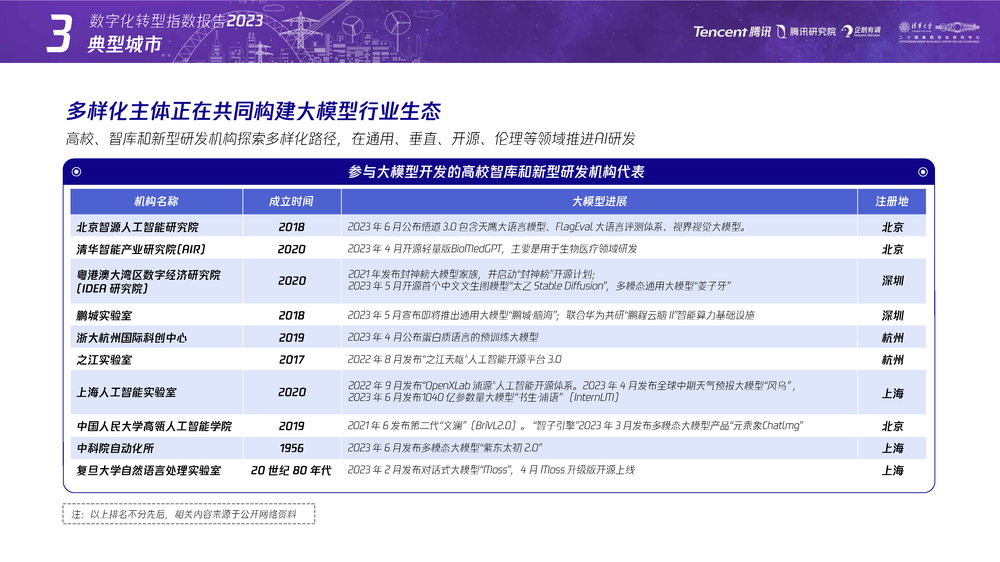Click progress text about 之江天枢 3.0

coord(455,359)
